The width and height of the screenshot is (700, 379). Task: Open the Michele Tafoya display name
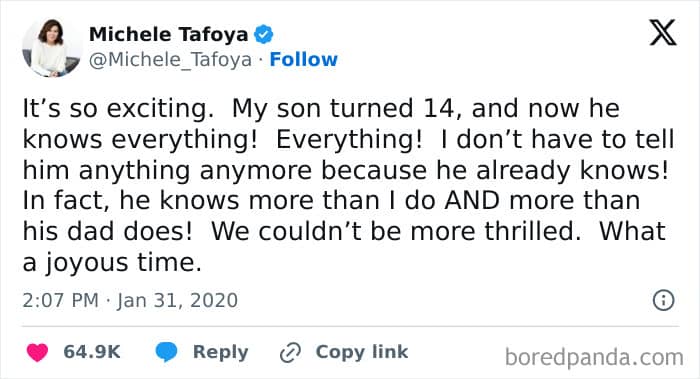pos(168,34)
